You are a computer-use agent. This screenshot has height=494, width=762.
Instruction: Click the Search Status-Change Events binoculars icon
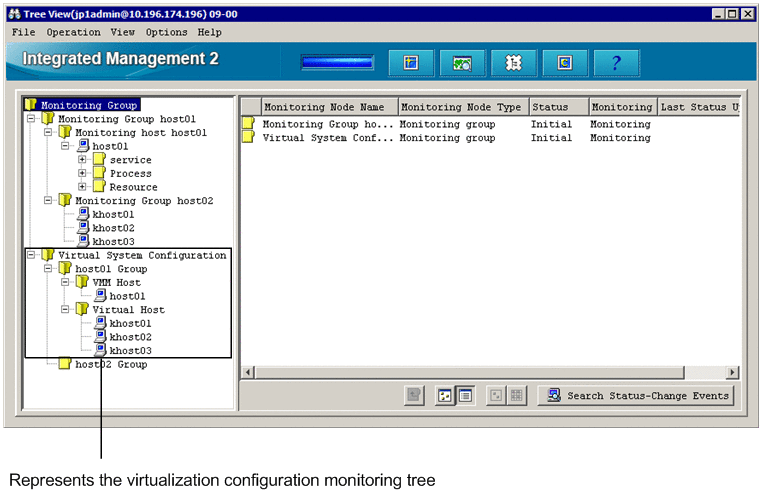[x=554, y=396]
